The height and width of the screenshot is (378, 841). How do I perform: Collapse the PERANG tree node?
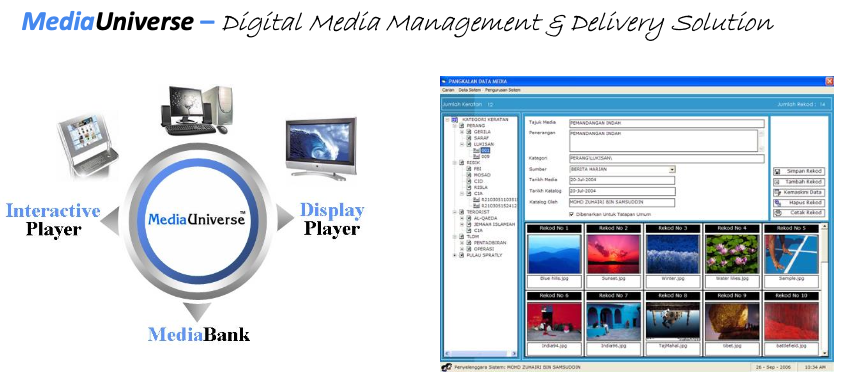(x=454, y=125)
